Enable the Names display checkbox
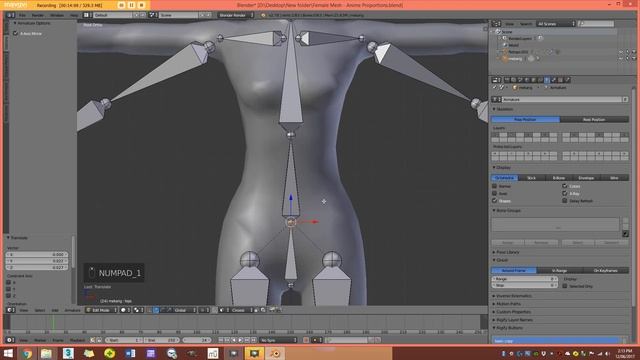Viewport: 640px width, 360px height. 495,186
